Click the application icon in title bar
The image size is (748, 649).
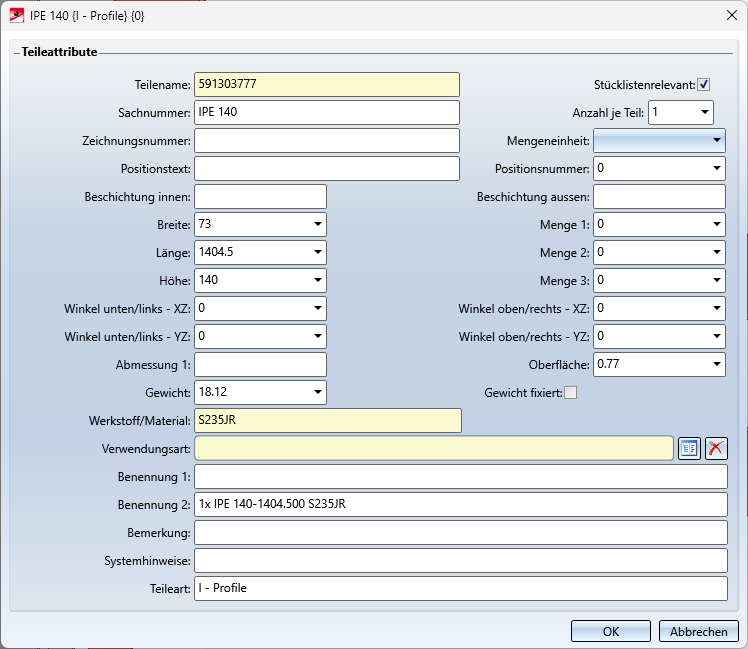pos(17,16)
